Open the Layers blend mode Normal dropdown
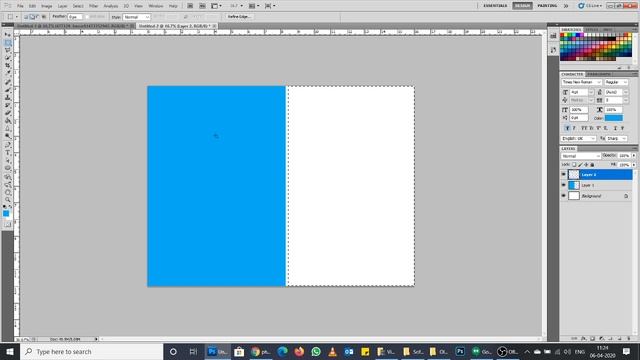The image size is (640, 360). click(x=581, y=156)
